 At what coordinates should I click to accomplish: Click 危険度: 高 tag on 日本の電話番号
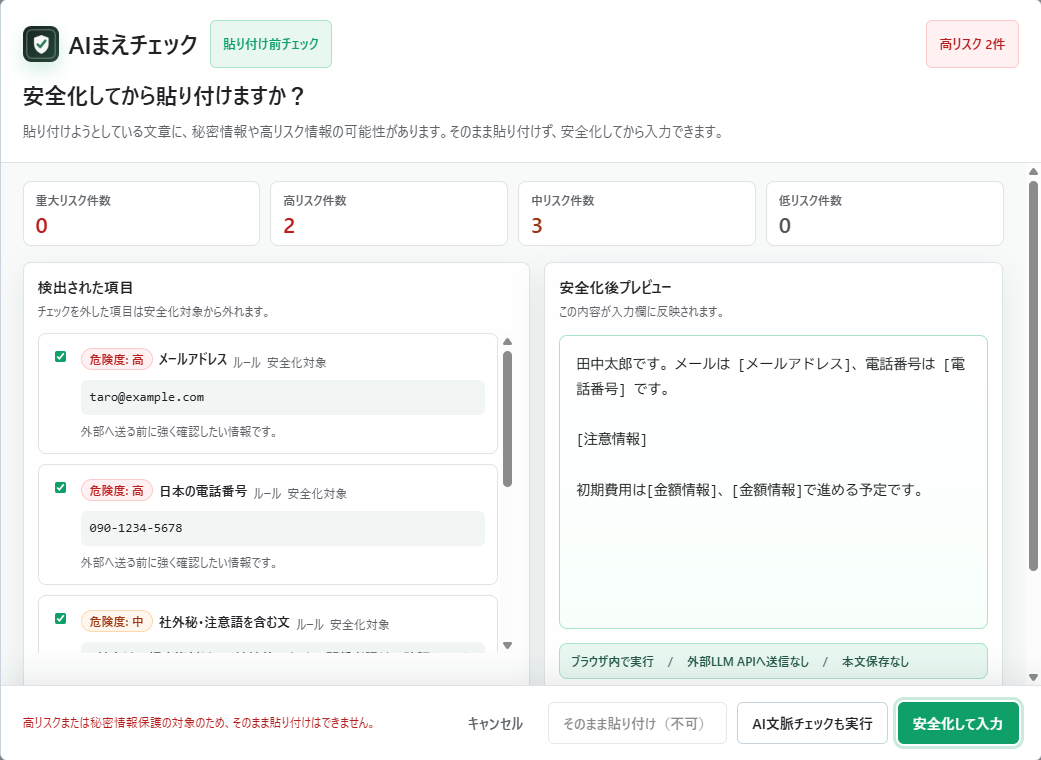117,491
